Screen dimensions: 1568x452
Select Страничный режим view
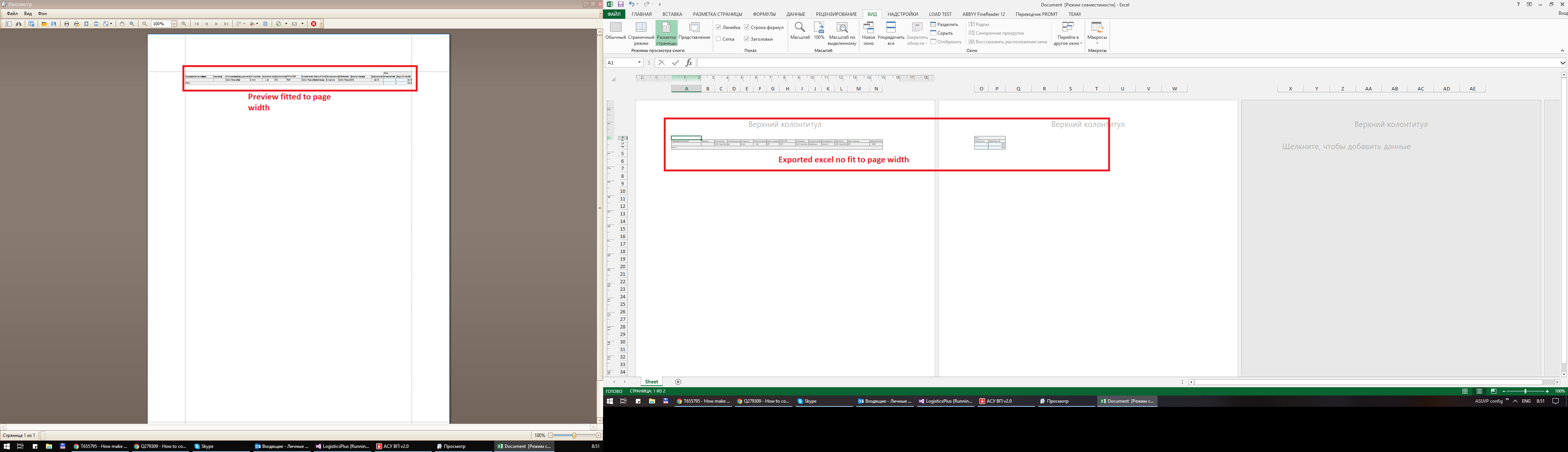(x=641, y=34)
